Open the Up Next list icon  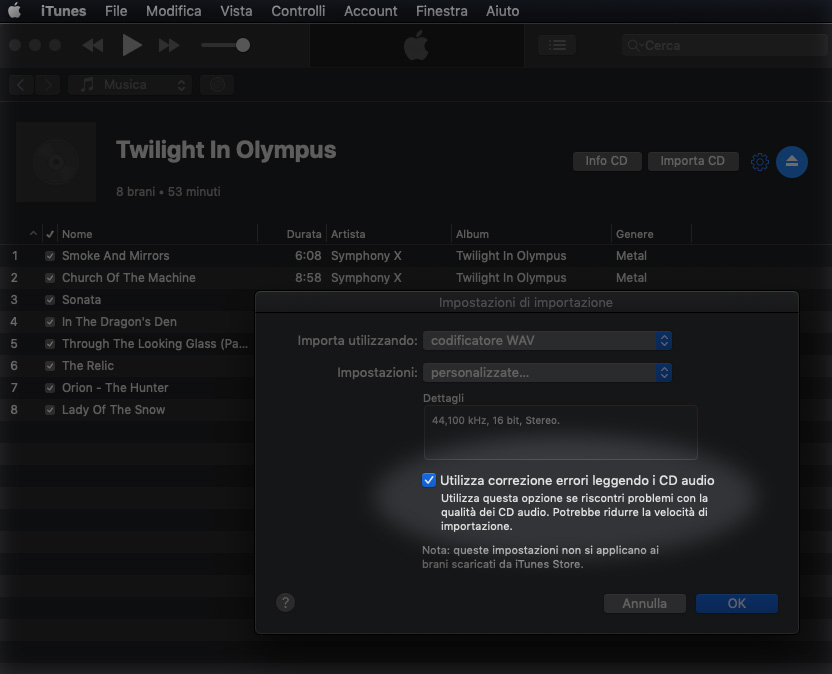pos(557,45)
